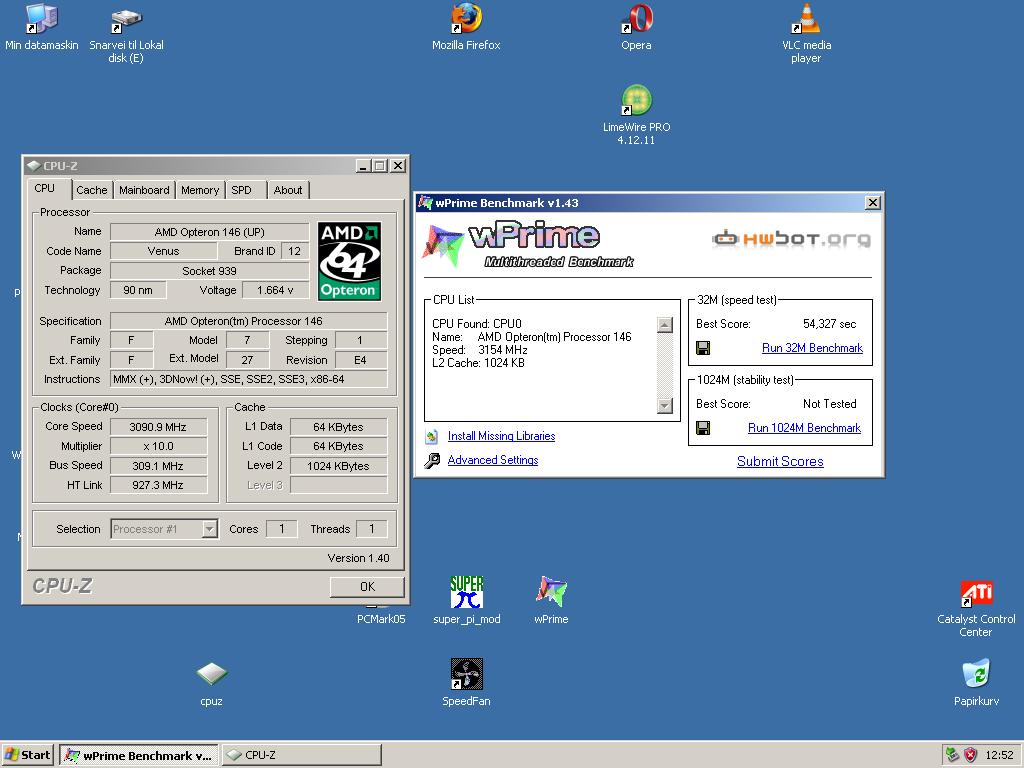Click Multiplier value x 10.0
Screen dimensions: 1024x768
pyautogui.click(x=158, y=447)
